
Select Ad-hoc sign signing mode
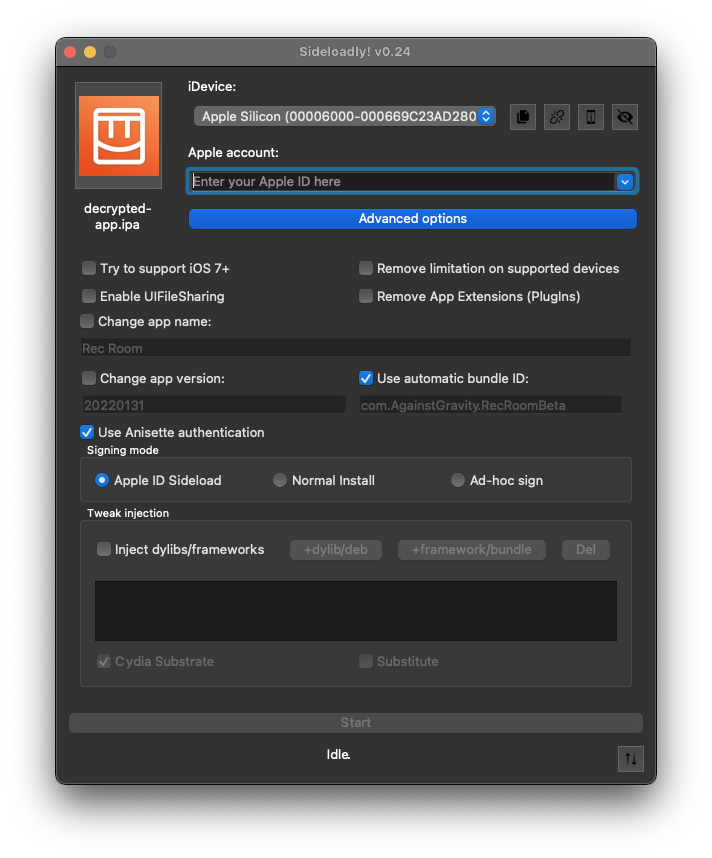[x=458, y=481]
